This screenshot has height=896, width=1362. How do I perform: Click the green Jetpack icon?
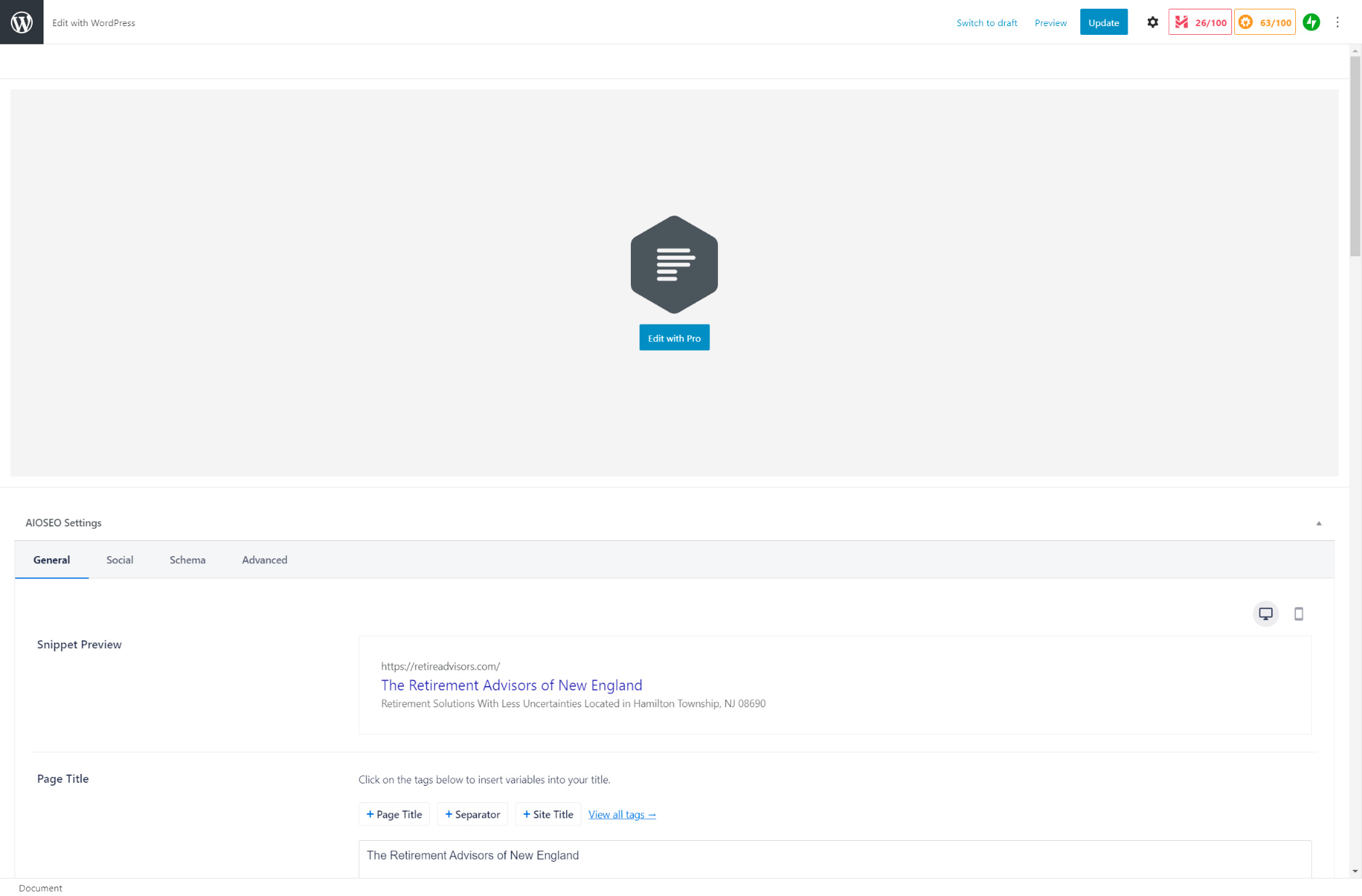tap(1311, 23)
